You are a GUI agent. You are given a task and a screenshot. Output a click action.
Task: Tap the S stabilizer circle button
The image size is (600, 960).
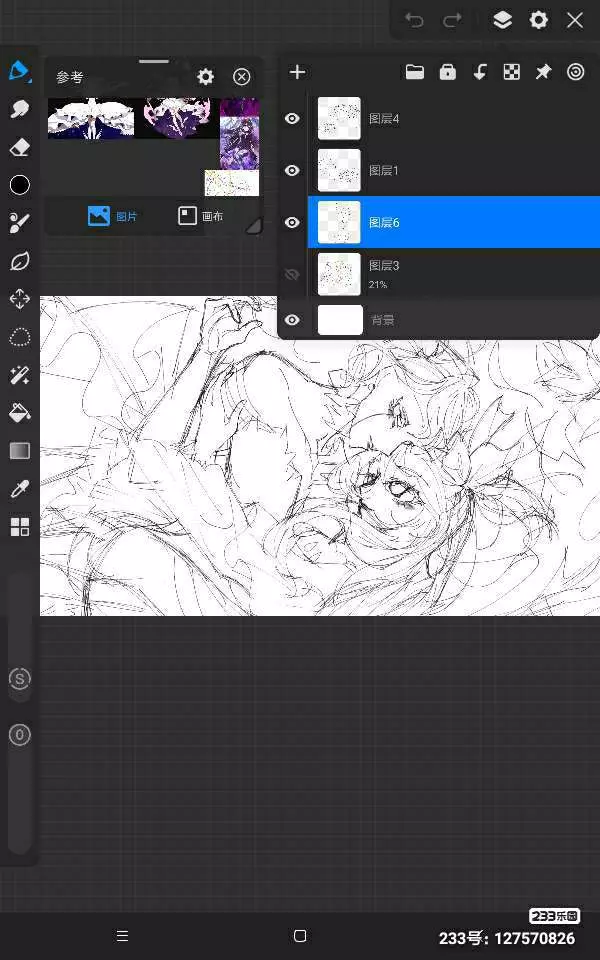[20, 678]
